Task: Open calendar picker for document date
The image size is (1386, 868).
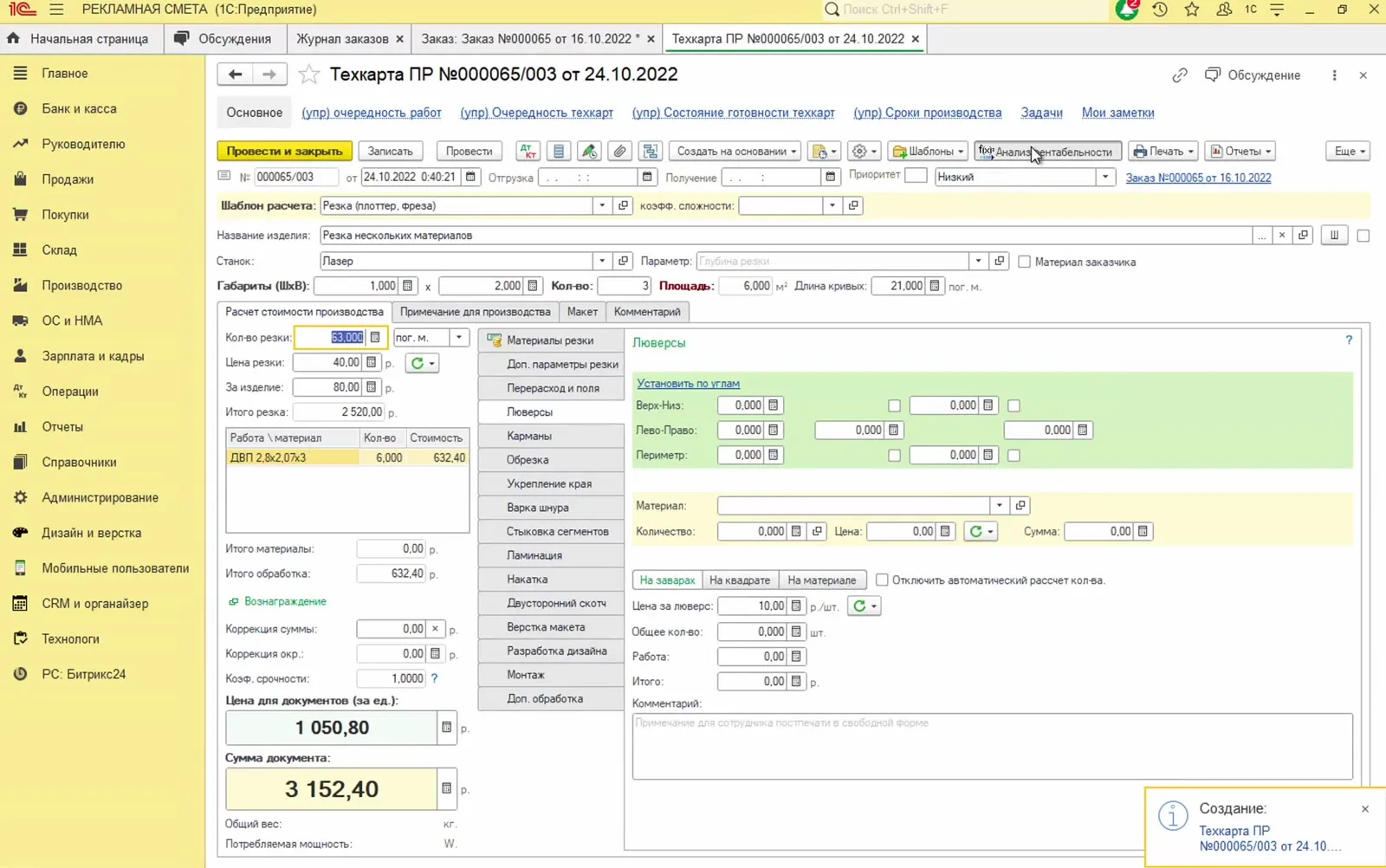Action: 470,177
